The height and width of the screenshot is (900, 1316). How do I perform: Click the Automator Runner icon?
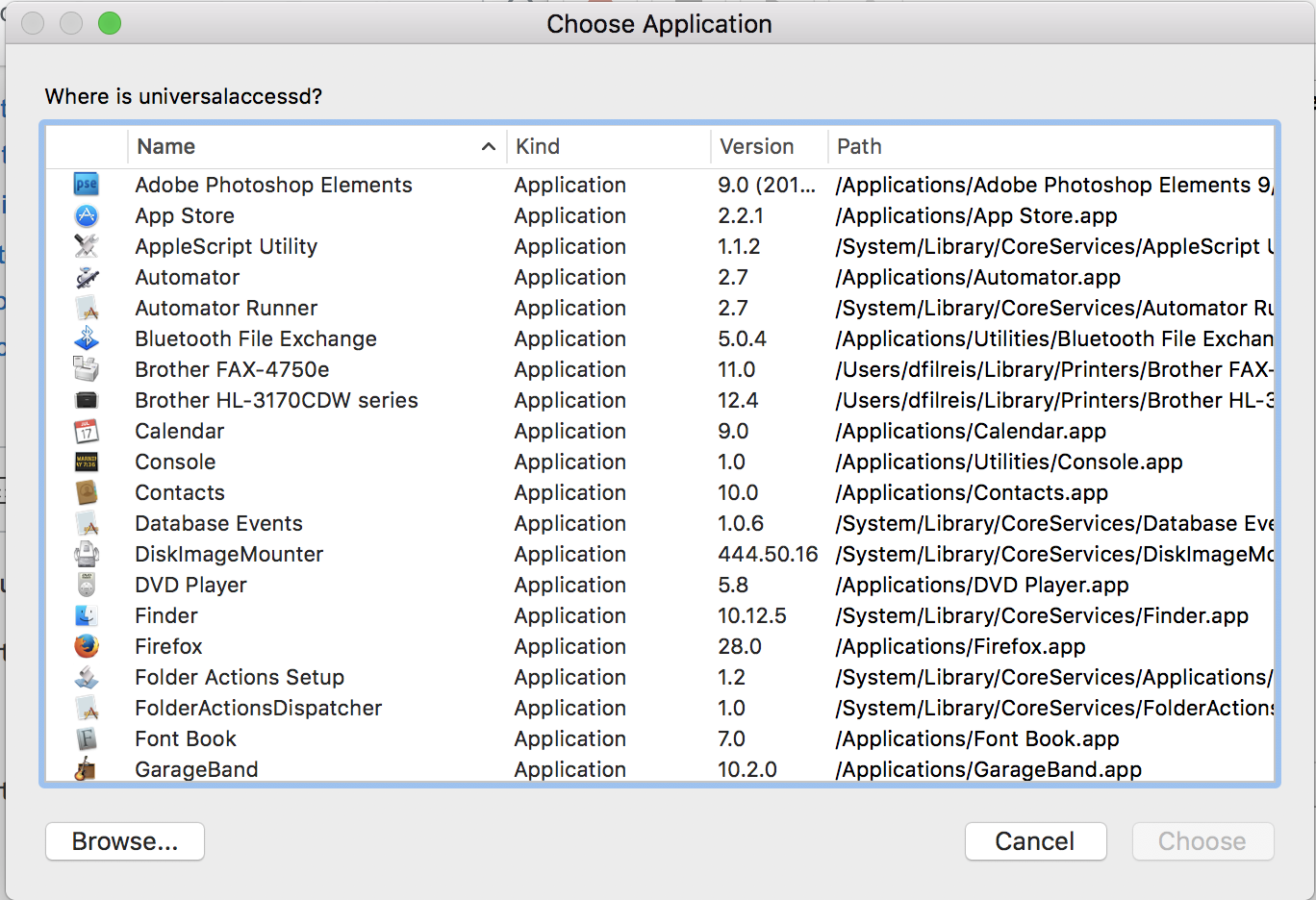87,308
